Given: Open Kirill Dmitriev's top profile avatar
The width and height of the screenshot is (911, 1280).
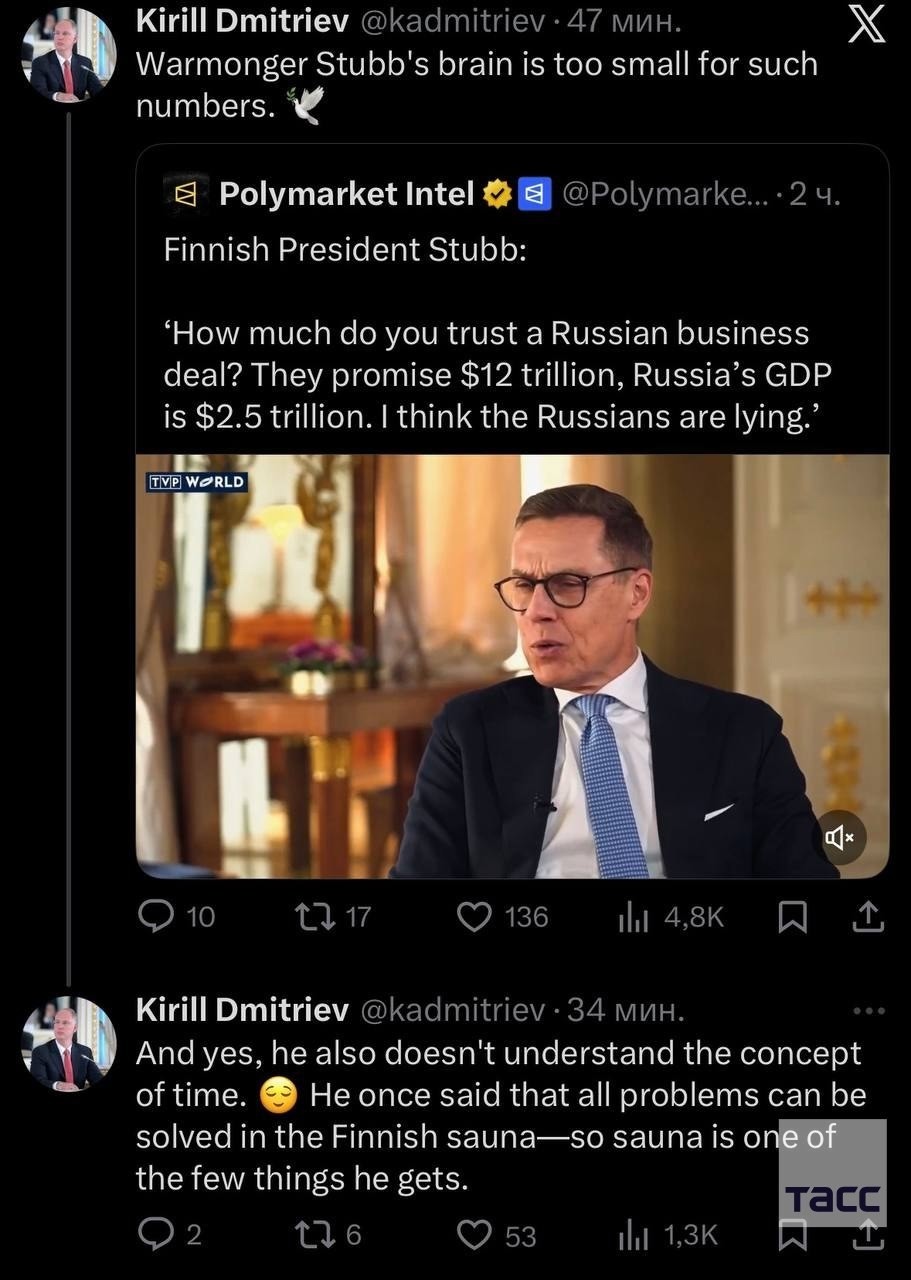Looking at the screenshot, I should pos(68,56).
